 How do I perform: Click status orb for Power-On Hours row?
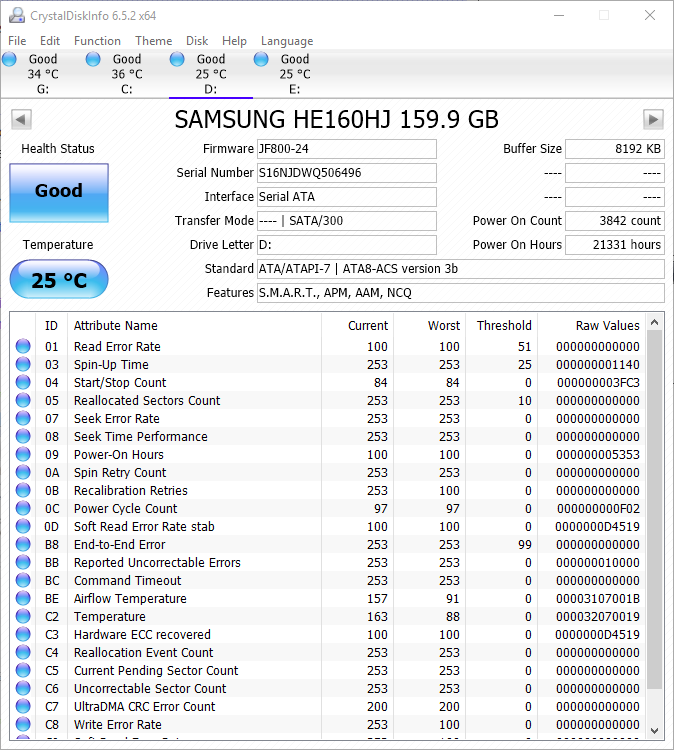23,454
